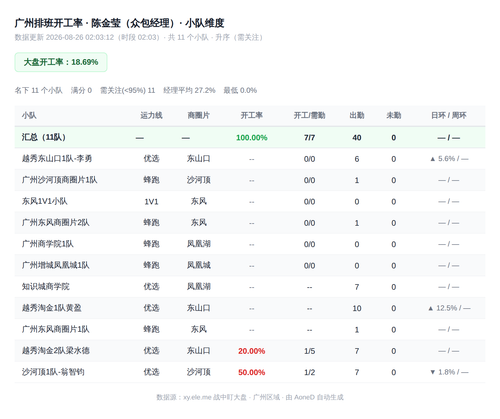Viewport: 500px width, 419px height.
Task: Click the 凤凰城 district cell
Action: [x=198, y=265]
